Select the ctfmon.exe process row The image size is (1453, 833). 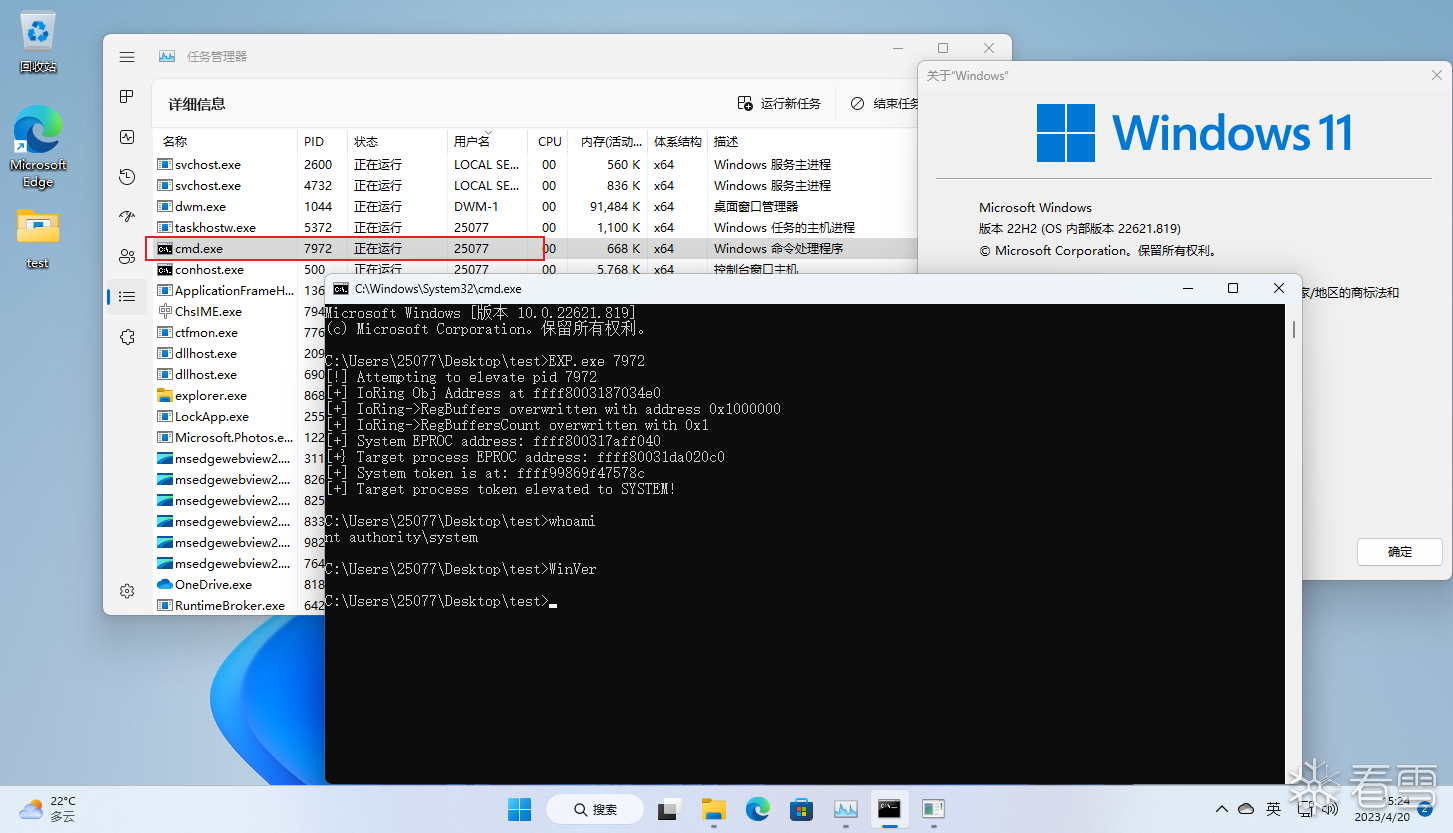(x=239, y=332)
